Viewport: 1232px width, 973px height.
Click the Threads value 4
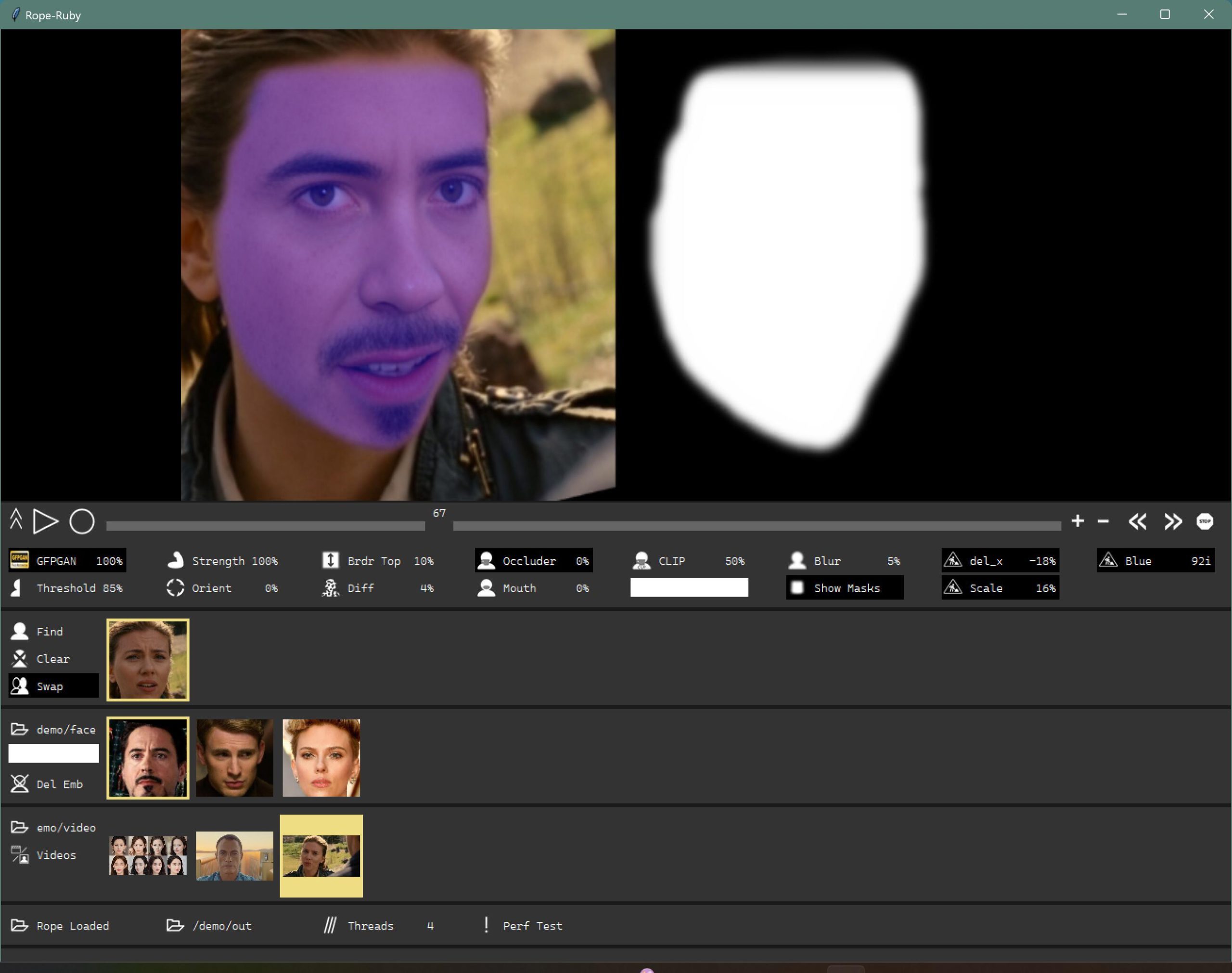coord(430,926)
